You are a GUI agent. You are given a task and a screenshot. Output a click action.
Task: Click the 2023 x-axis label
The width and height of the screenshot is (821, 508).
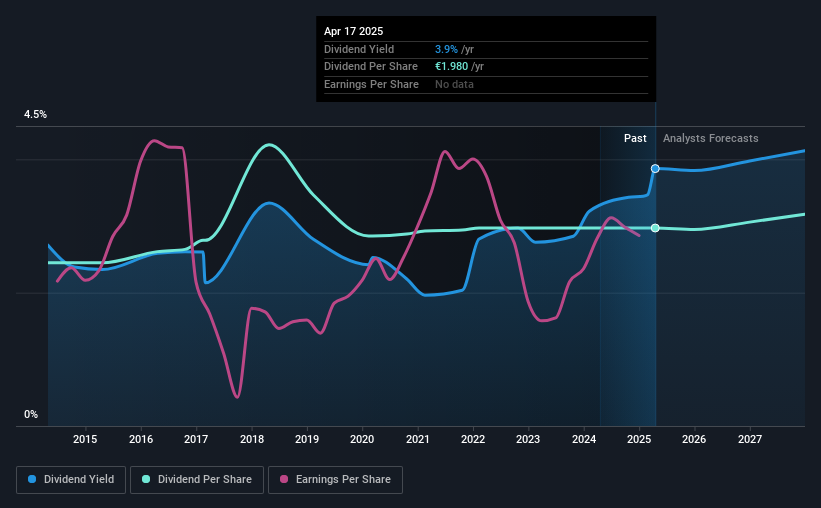(x=528, y=439)
